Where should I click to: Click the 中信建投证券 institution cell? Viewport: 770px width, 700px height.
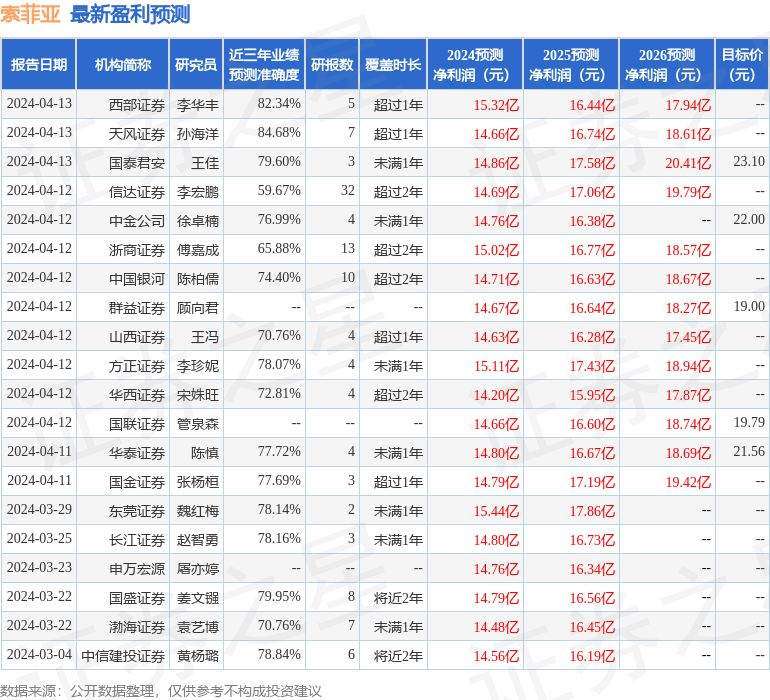[123, 655]
